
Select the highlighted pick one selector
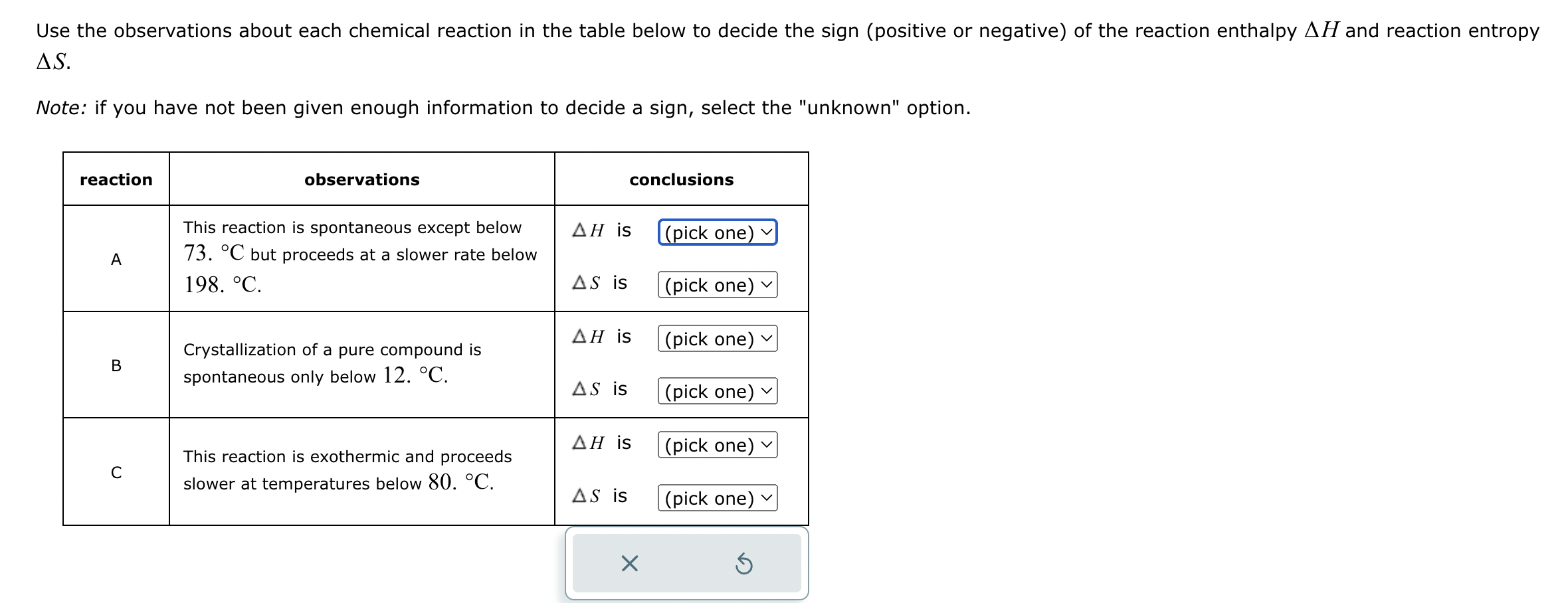[716, 232]
